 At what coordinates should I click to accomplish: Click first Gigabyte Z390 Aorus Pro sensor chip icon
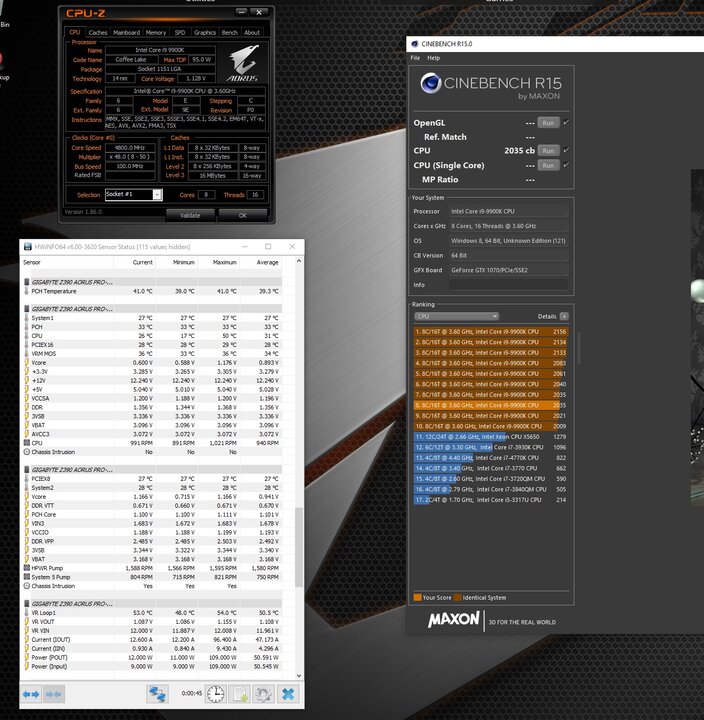click(x=27, y=282)
